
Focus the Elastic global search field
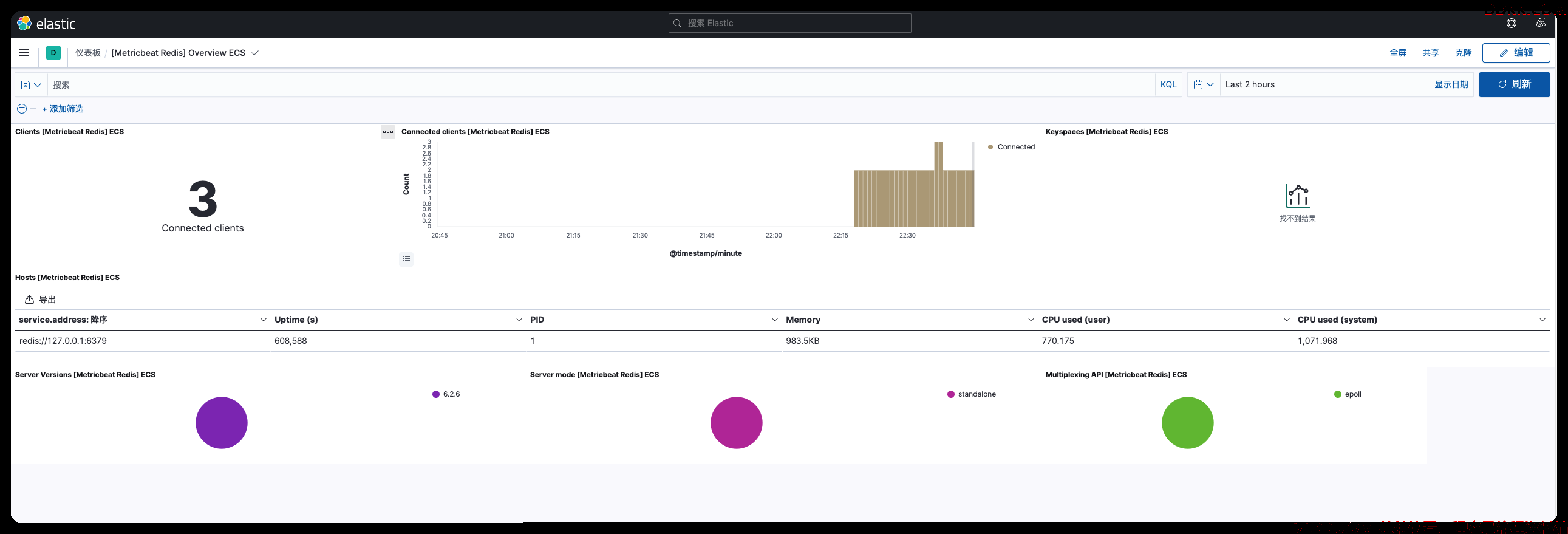[789, 23]
